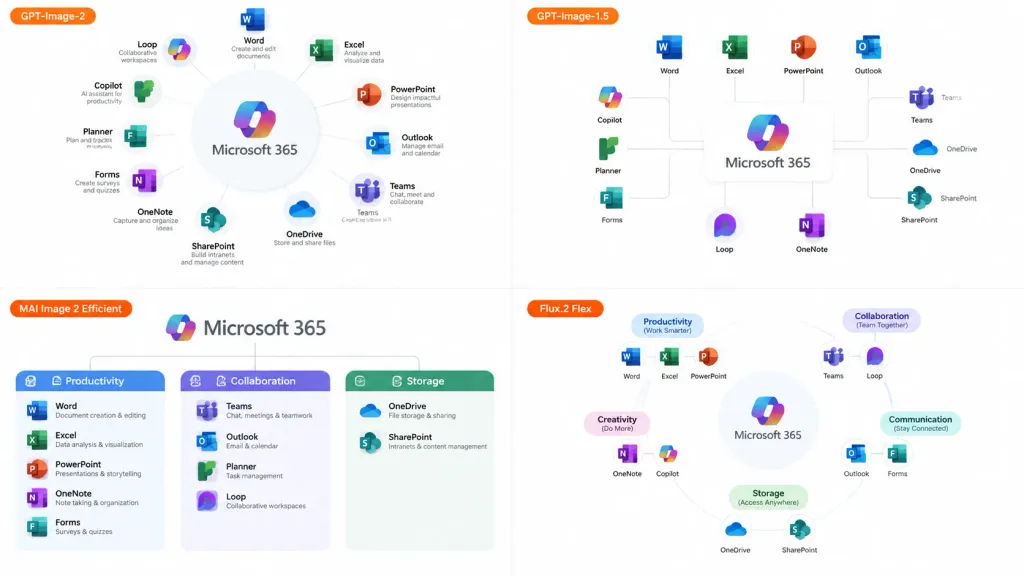Open the Loop icon in the GPT-Image-1.5 diagram
Screen dimensions: 1024x576
pos(724,225)
